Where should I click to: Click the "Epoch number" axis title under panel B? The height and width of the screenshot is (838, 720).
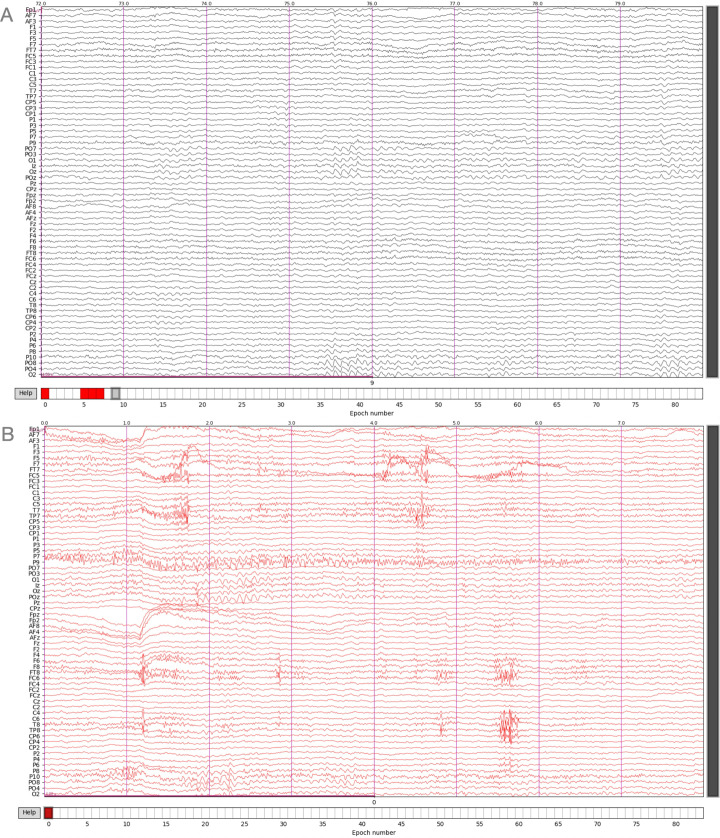coord(374,833)
